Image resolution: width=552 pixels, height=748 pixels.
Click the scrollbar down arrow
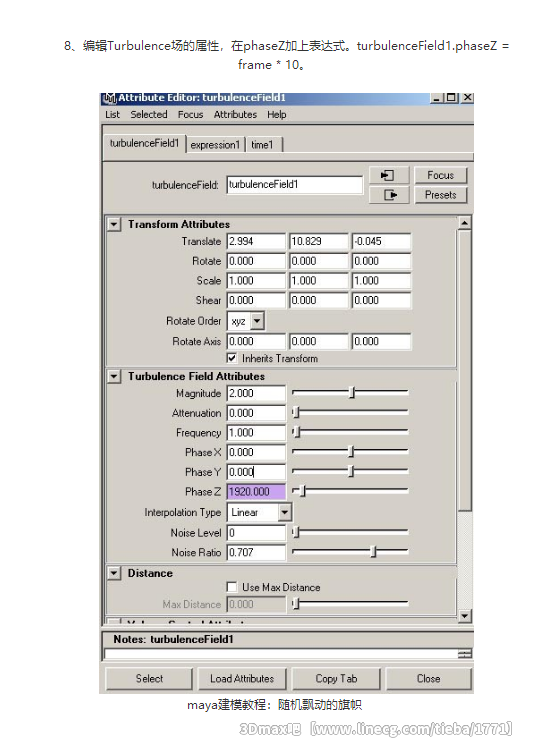[464, 616]
